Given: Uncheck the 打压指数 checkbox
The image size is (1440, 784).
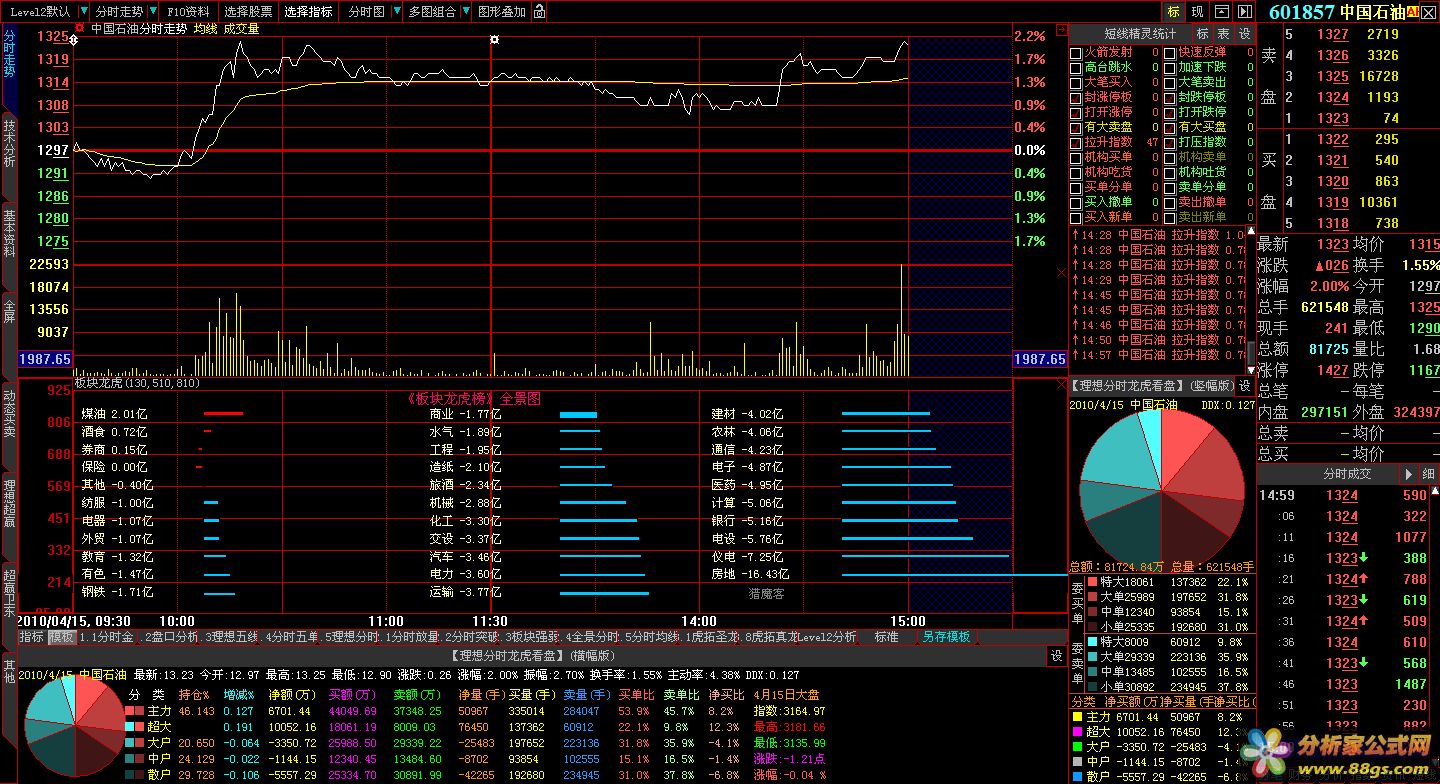Looking at the screenshot, I should tap(1169, 142).
